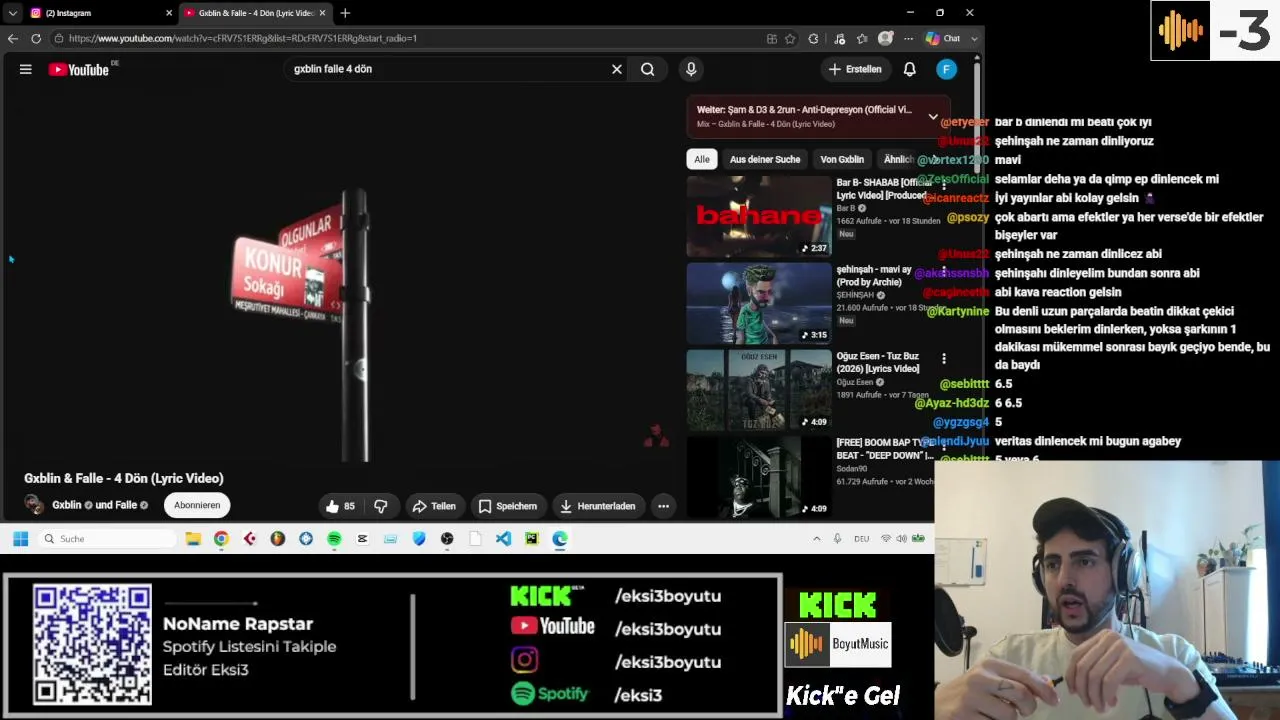Screen dimensions: 1280x720
Task: Reload the page in the browser
Action: click(x=36, y=38)
